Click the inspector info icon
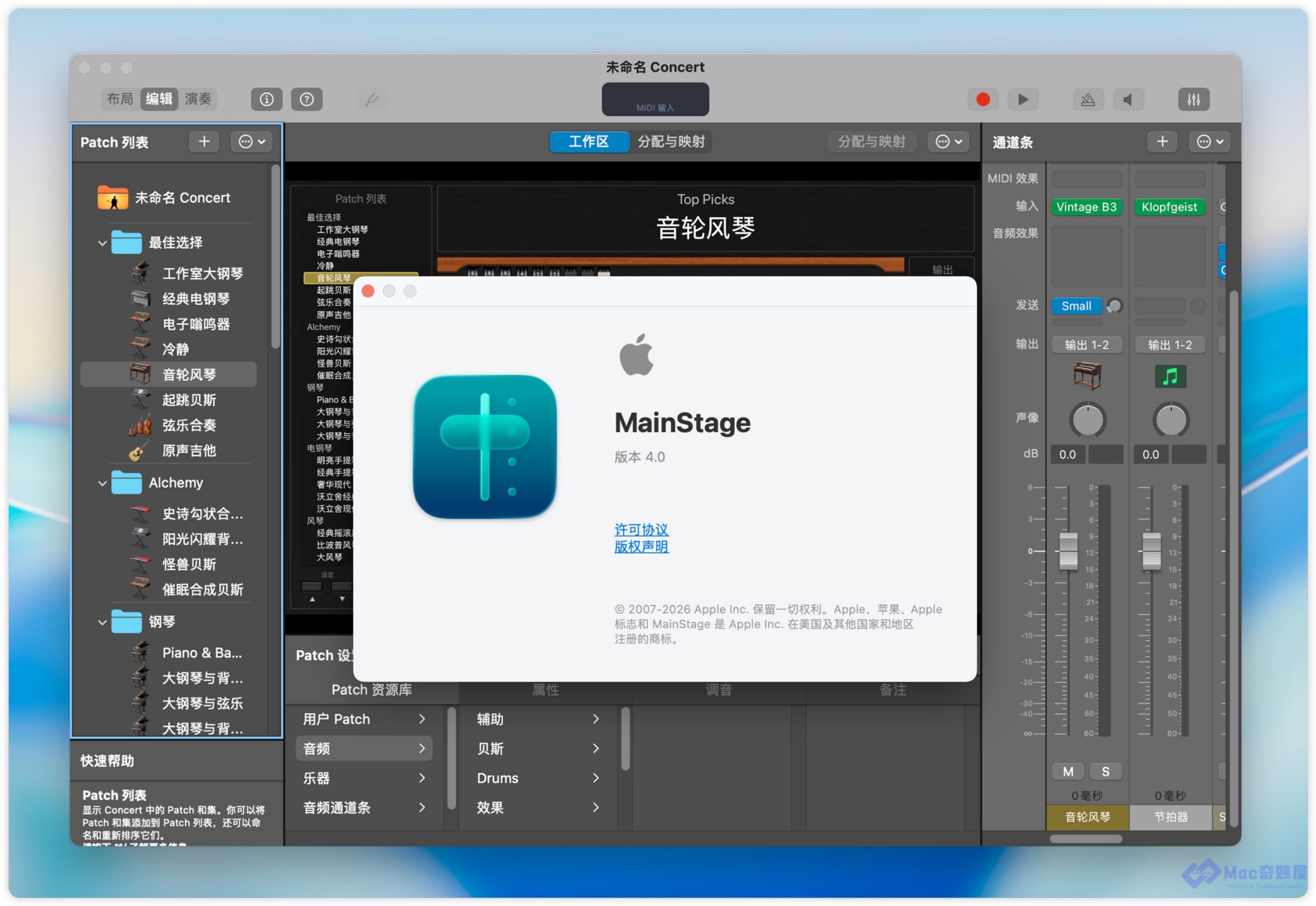1316x906 pixels. click(266, 99)
